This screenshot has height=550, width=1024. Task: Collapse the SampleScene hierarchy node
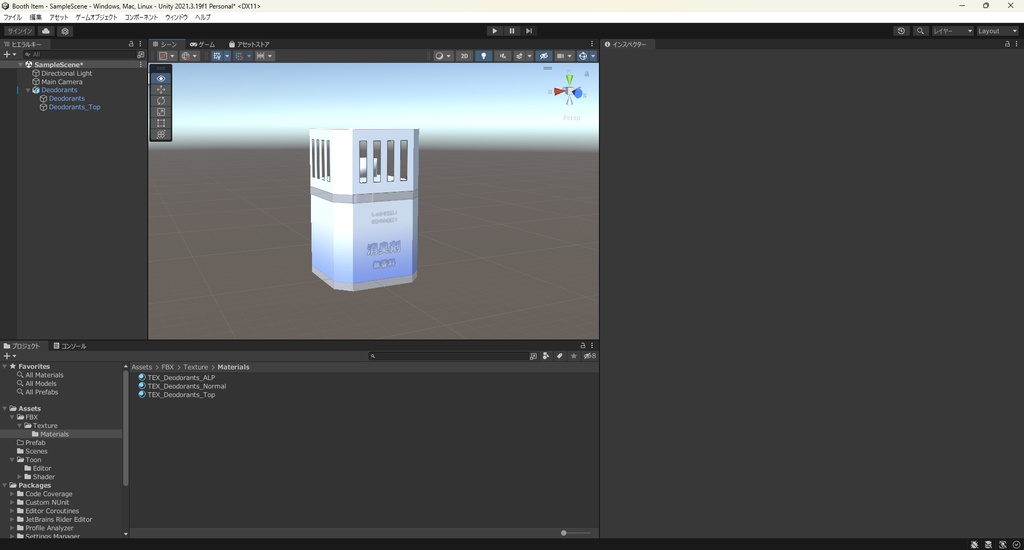[x=20, y=65]
